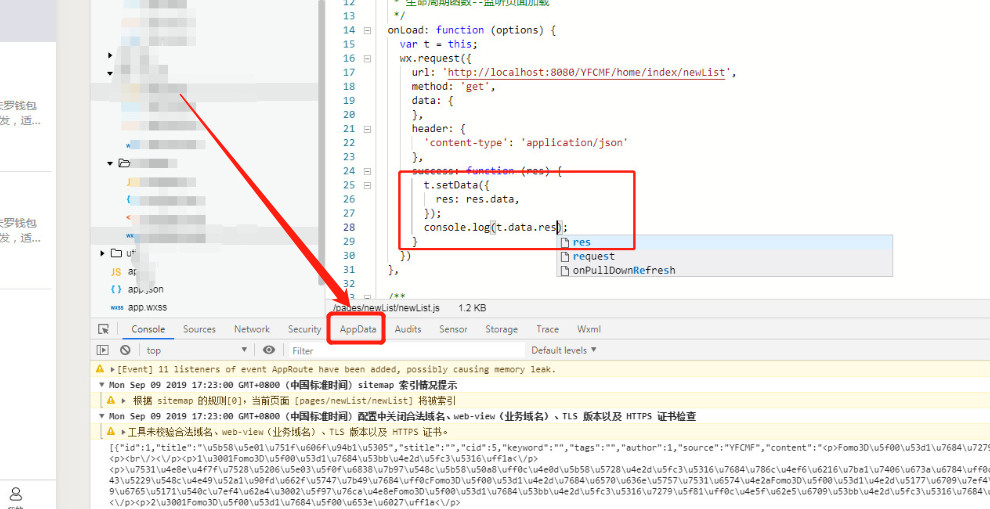
Task: Click the JS file icon above app.json
Action: 116,271
